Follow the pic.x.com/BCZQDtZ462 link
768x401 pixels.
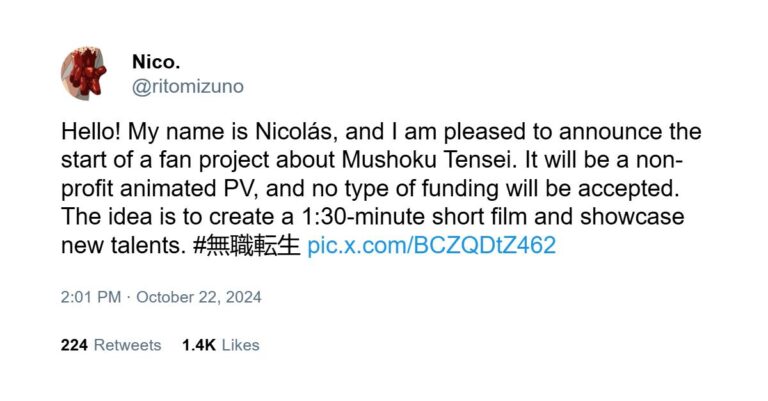[x=432, y=245]
